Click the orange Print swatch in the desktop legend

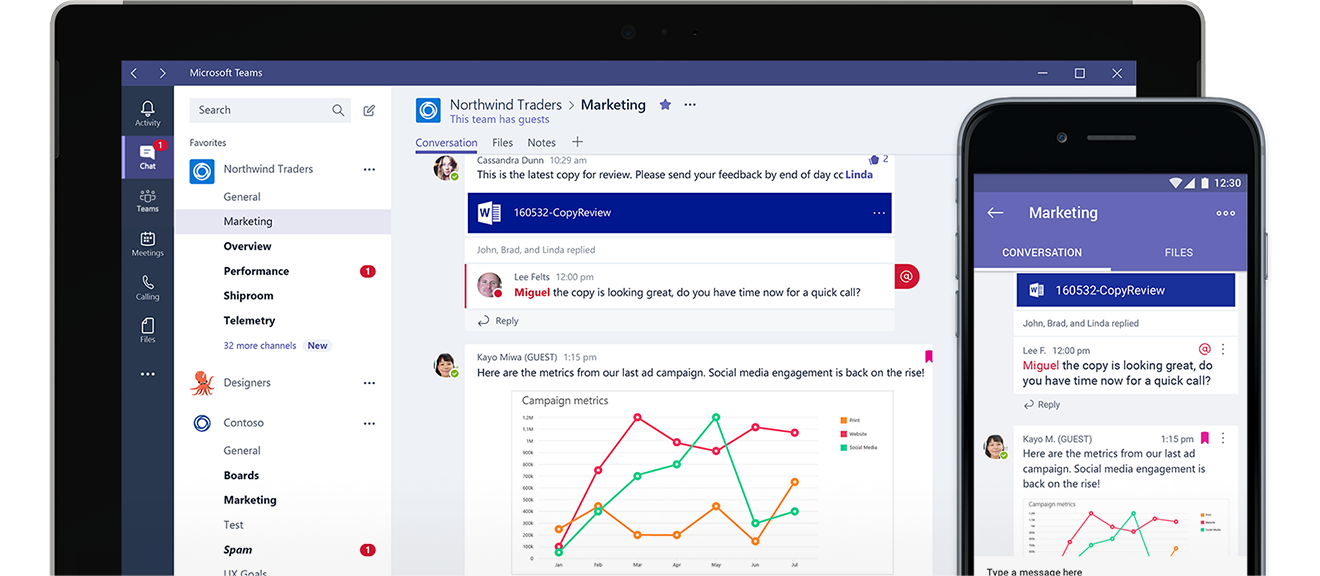844,421
